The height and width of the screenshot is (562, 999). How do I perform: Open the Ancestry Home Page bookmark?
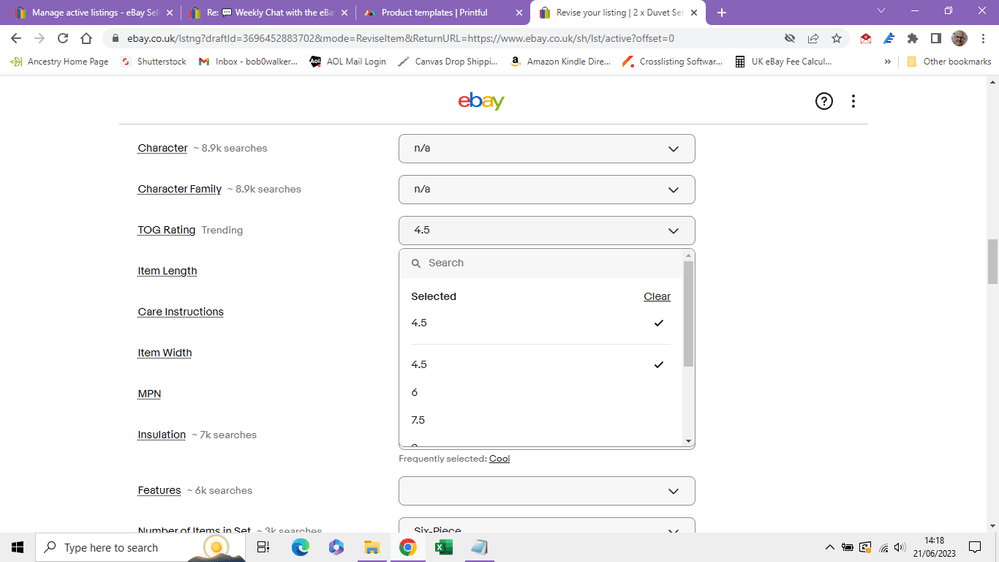[59, 62]
